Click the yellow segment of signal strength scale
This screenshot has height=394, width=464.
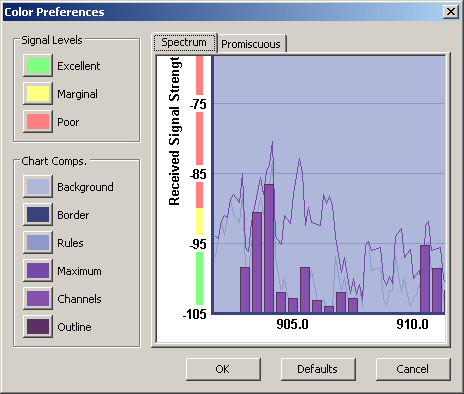tap(199, 221)
